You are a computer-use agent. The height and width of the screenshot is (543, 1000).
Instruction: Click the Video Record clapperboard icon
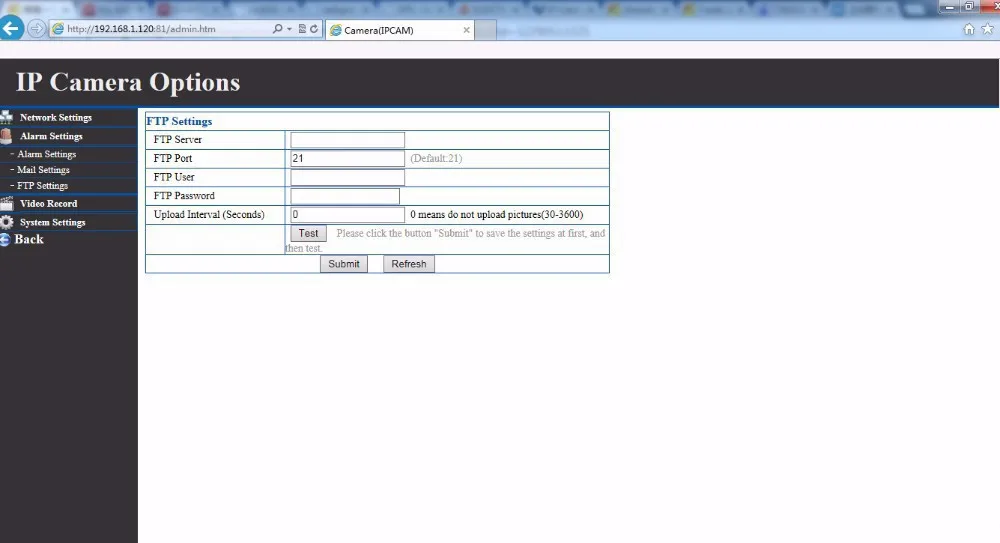6,204
